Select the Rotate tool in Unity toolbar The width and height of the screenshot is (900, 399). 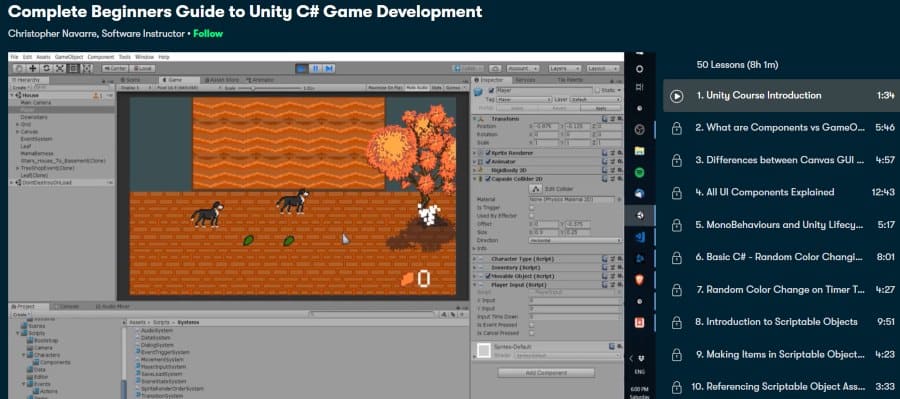click(46, 68)
